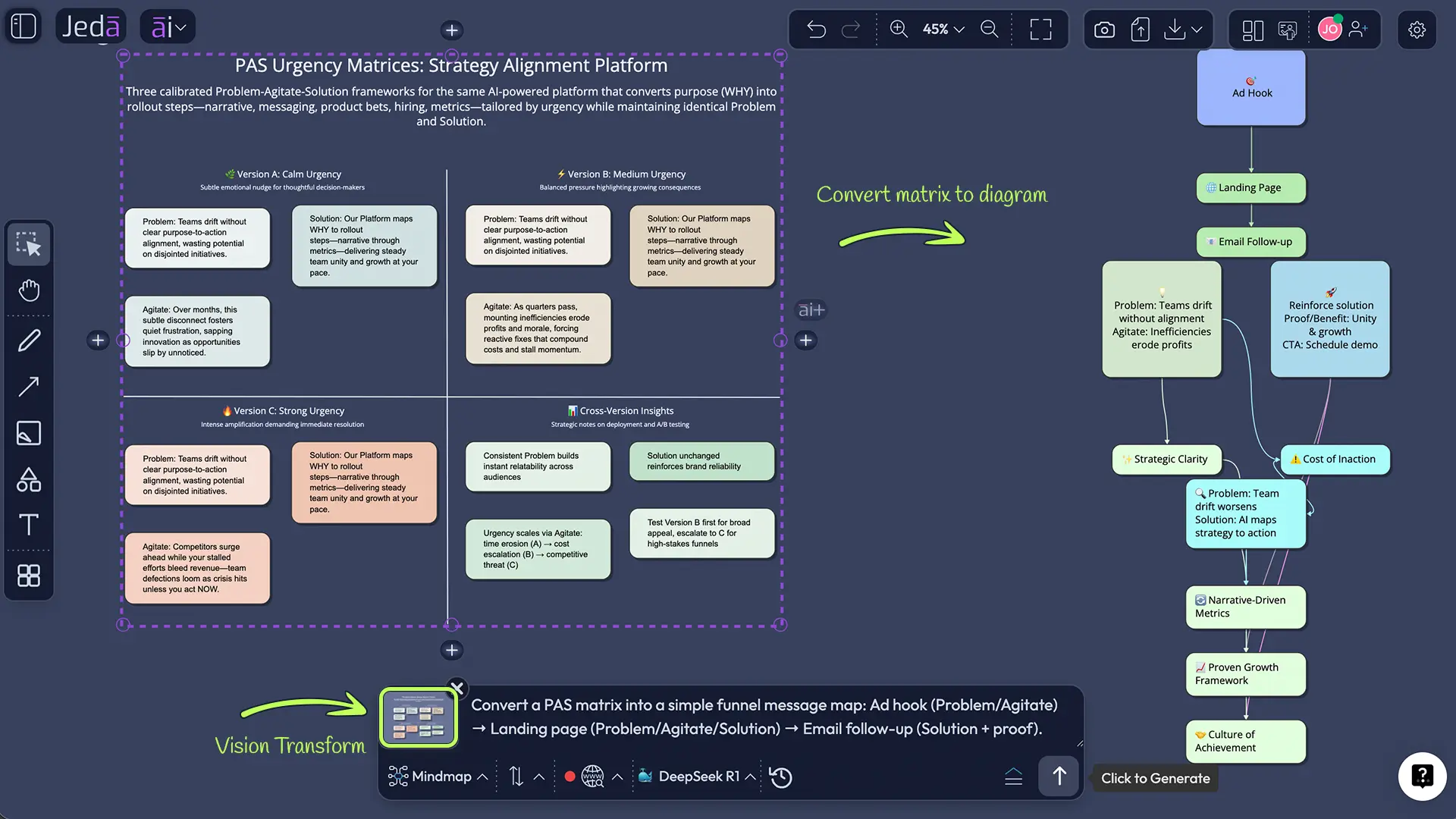Open the 45% zoom level dropdown
Viewport: 1456px width, 819px height.
943,30
